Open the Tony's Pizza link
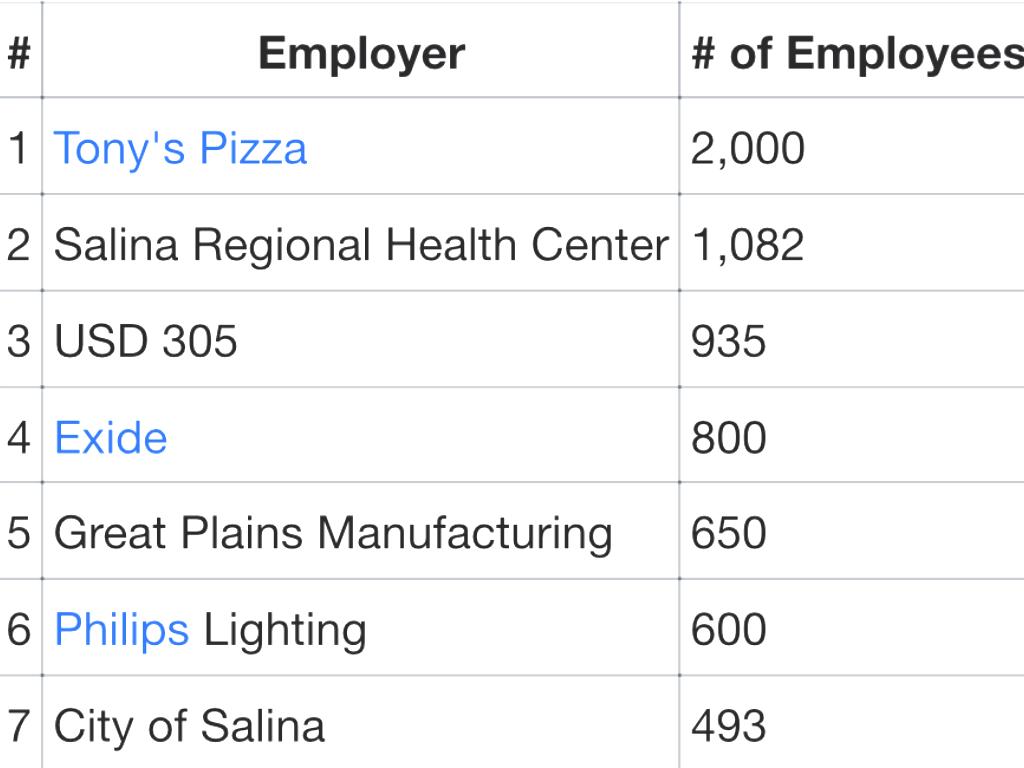This screenshot has width=1024, height=768. [180, 148]
